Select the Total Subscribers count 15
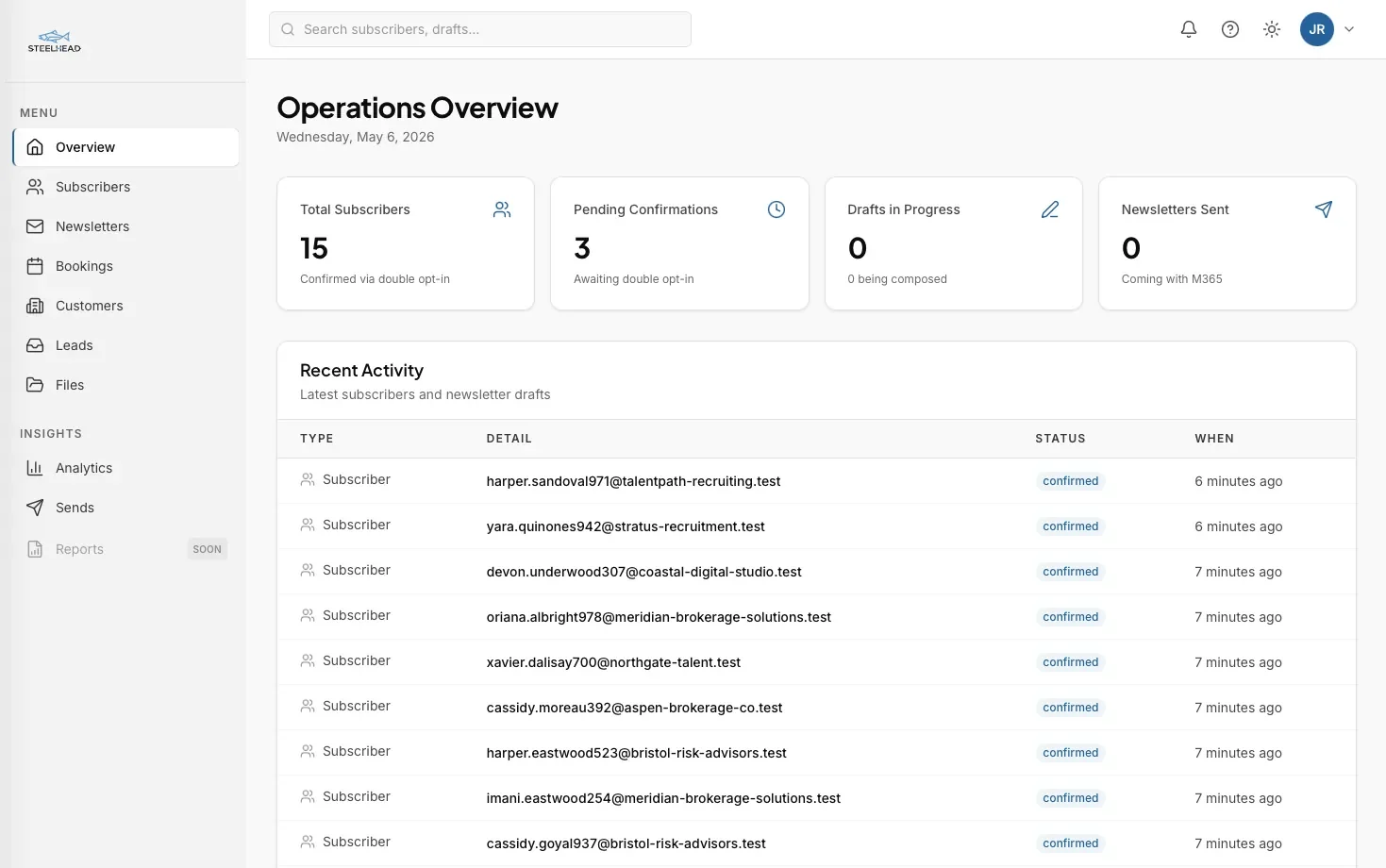 pyautogui.click(x=314, y=248)
